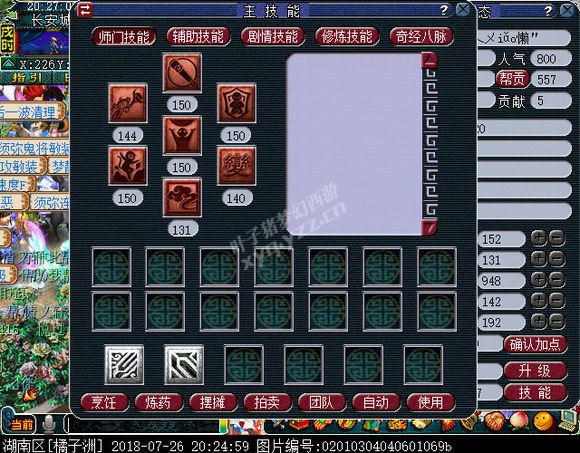
Task: Click the second white diagonal skill slot
Action: tap(184, 365)
